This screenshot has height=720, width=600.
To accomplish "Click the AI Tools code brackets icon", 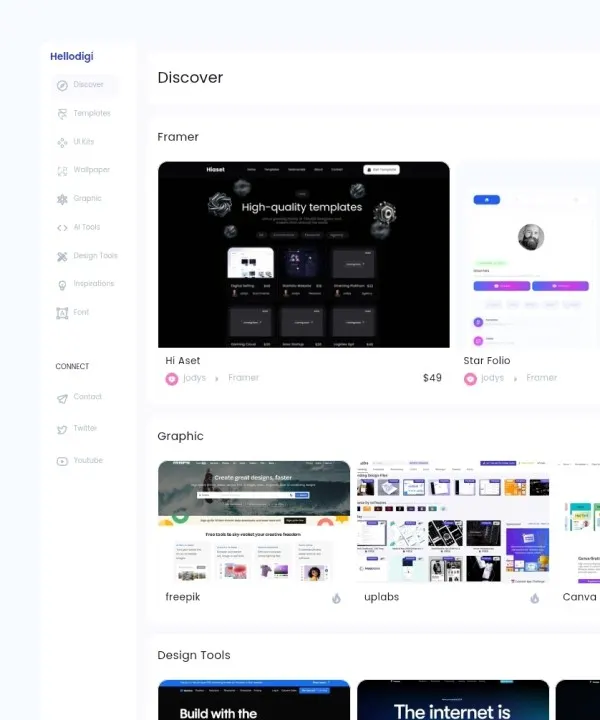I will point(62,228).
